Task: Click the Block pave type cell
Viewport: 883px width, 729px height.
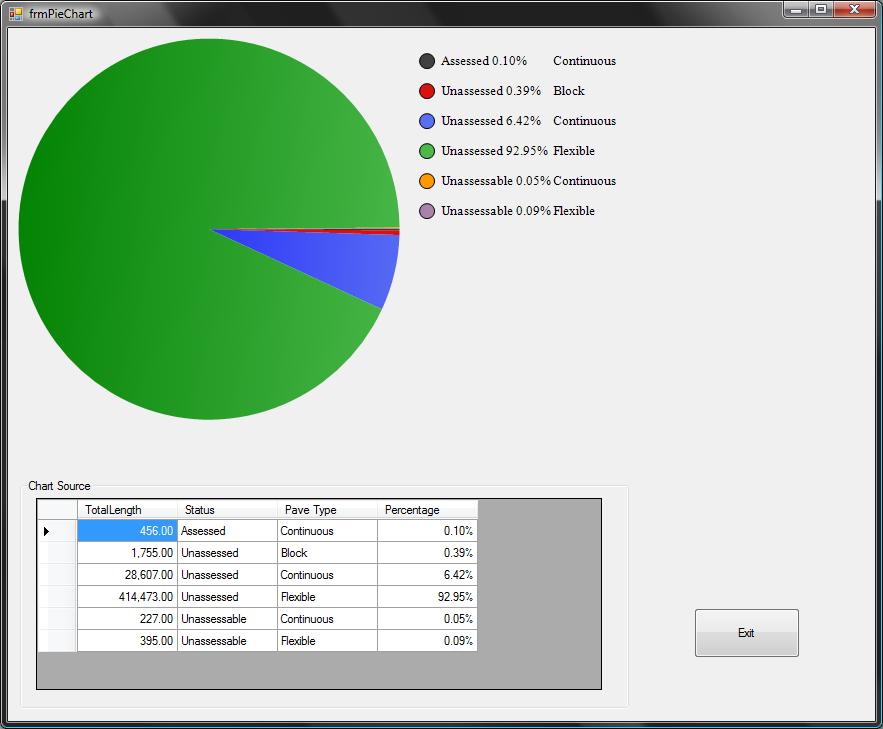Action: click(327, 553)
